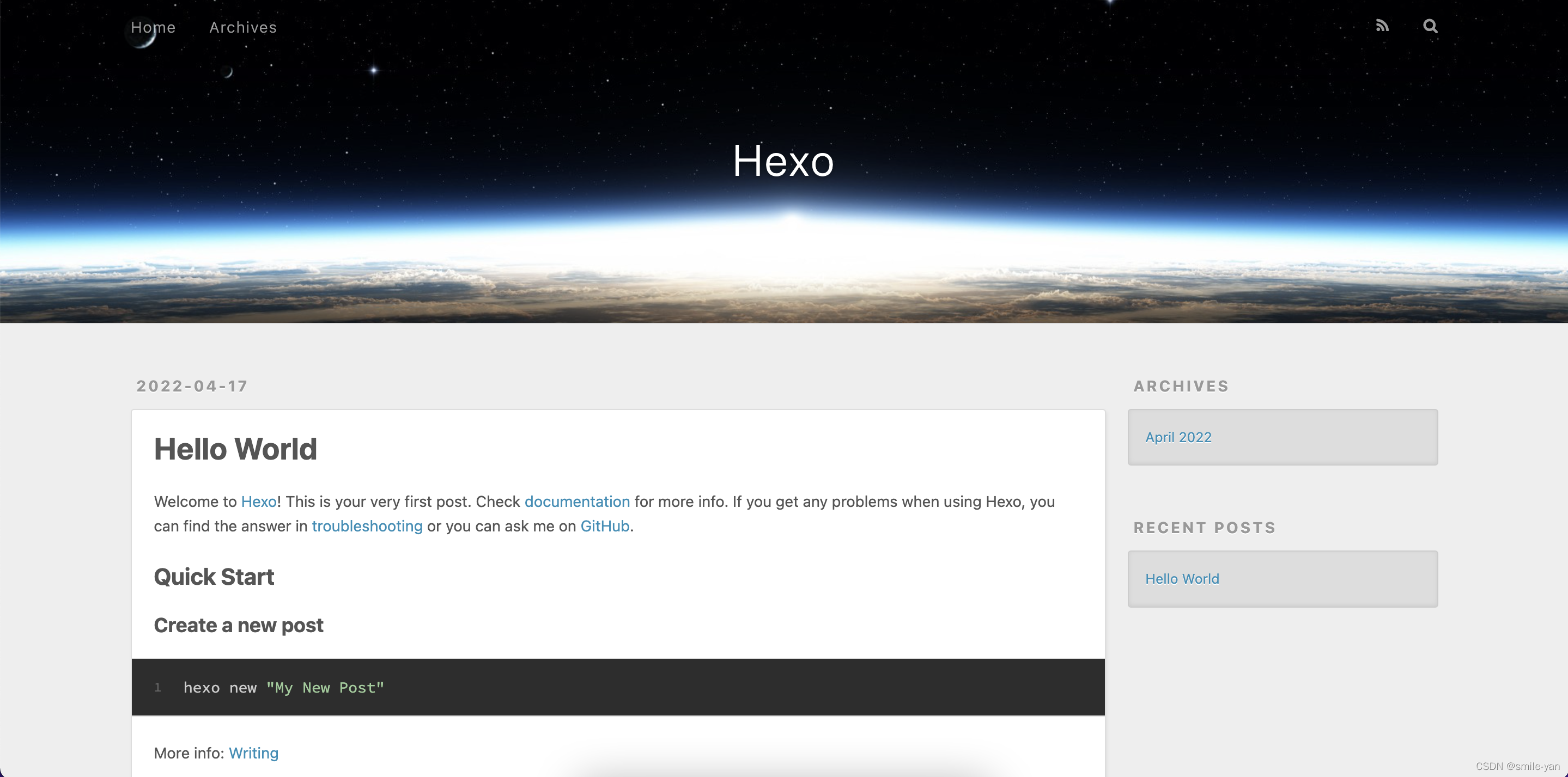The height and width of the screenshot is (777, 1568).
Task: Click the RECENT POSTS sidebar heading
Action: tap(1204, 527)
